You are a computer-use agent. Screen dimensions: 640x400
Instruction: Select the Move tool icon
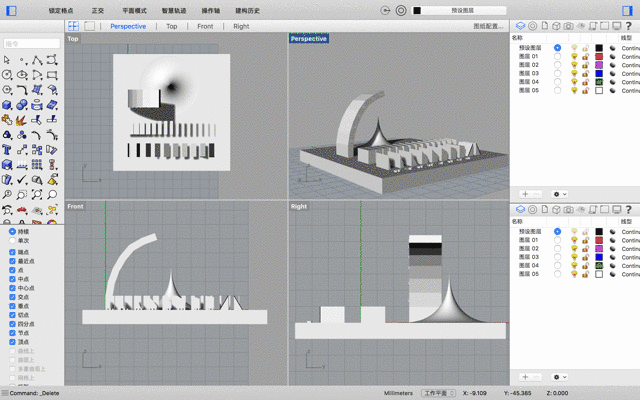tap(22, 150)
